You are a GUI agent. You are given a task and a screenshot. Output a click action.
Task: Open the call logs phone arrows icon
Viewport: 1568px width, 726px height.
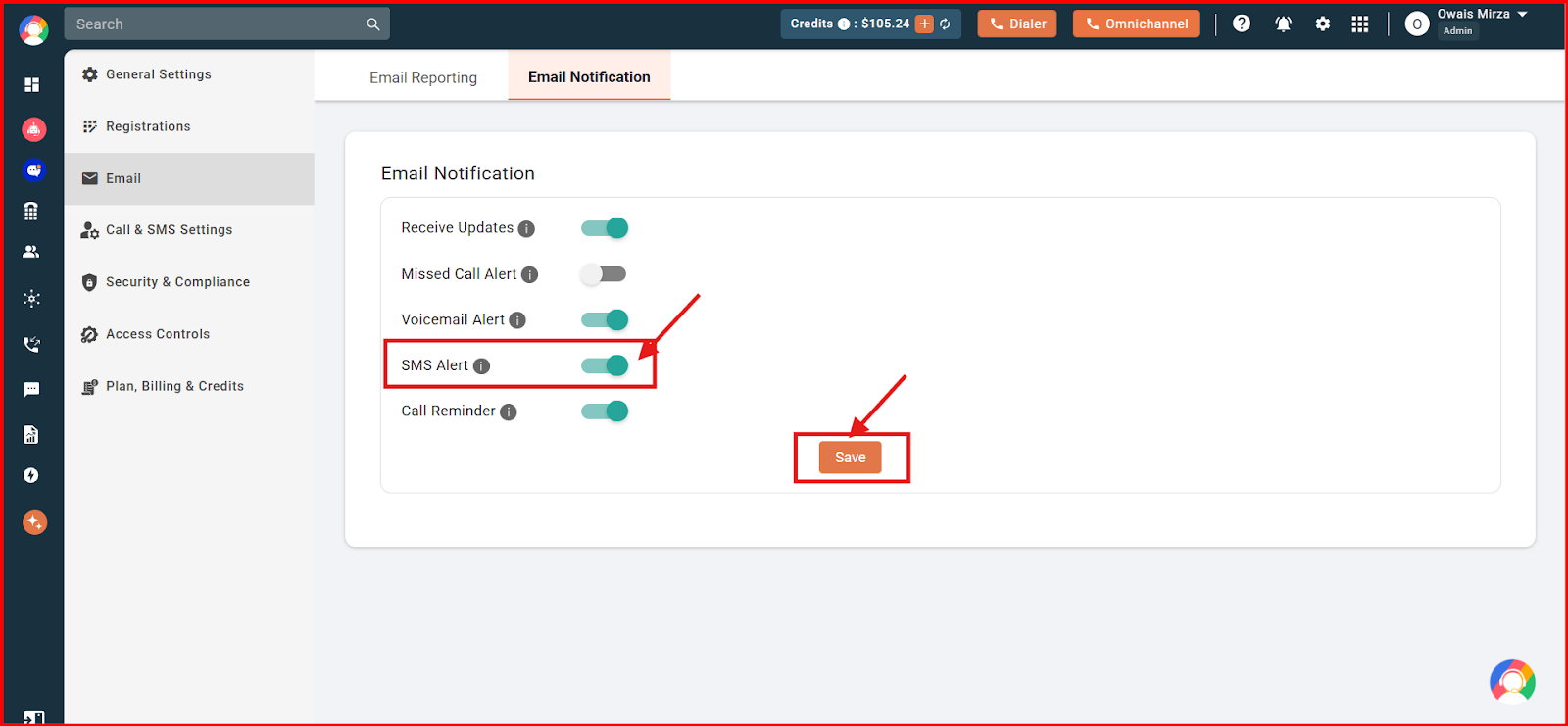[x=31, y=344]
